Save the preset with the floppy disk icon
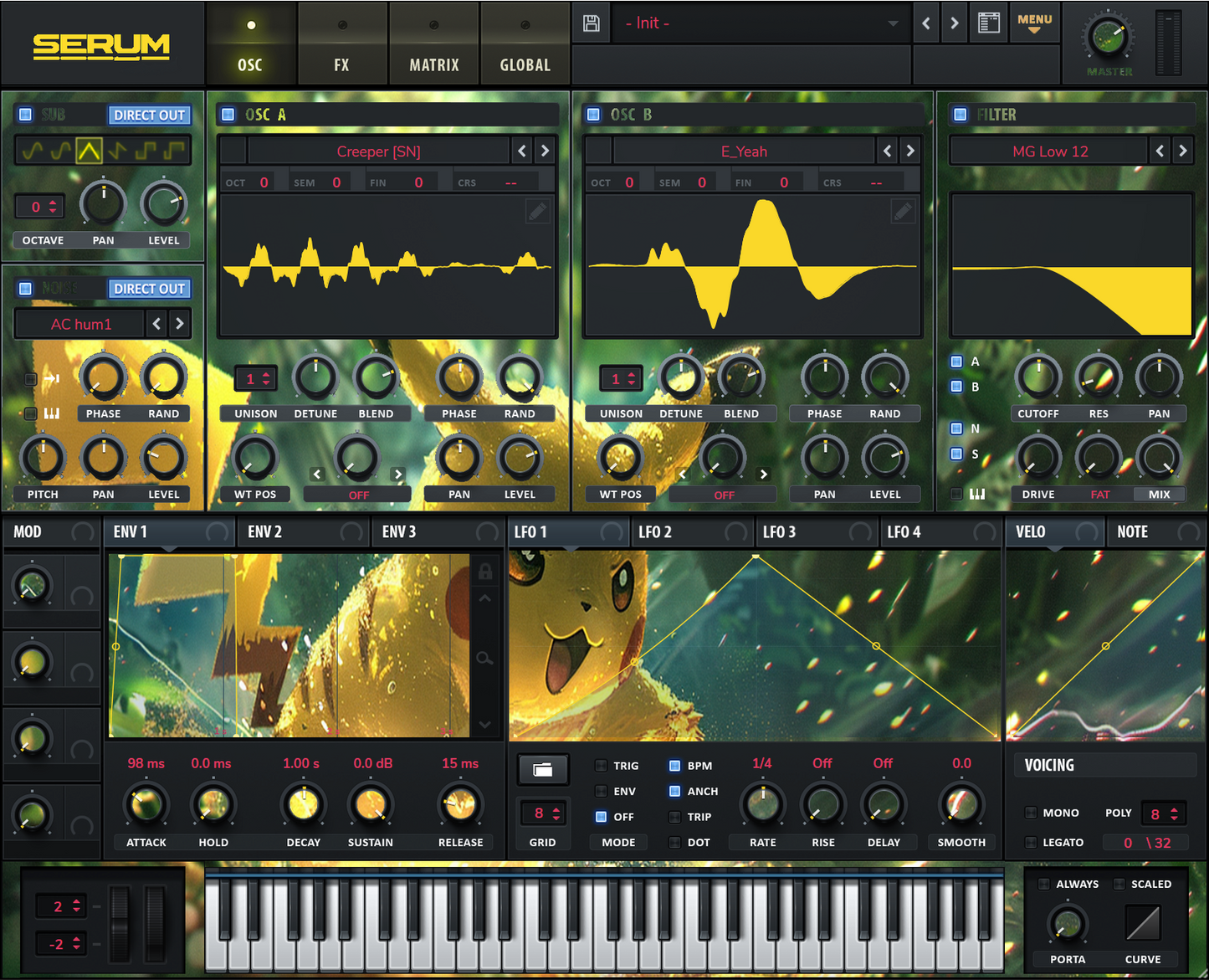Viewport: 1209px width, 980px height. (x=591, y=23)
